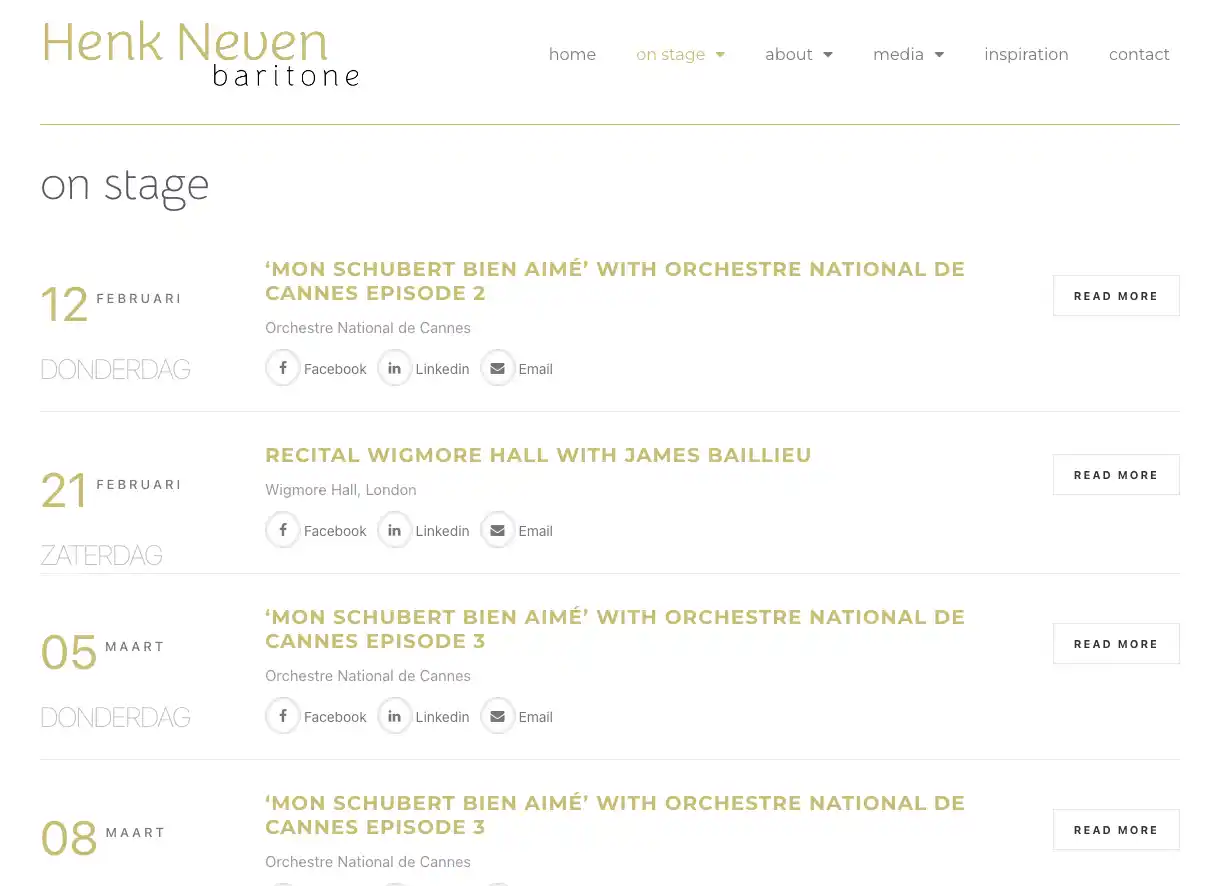The height and width of the screenshot is (886, 1226).
Task: Click LinkedIn share icon for 12 Februari event
Action: (x=394, y=368)
